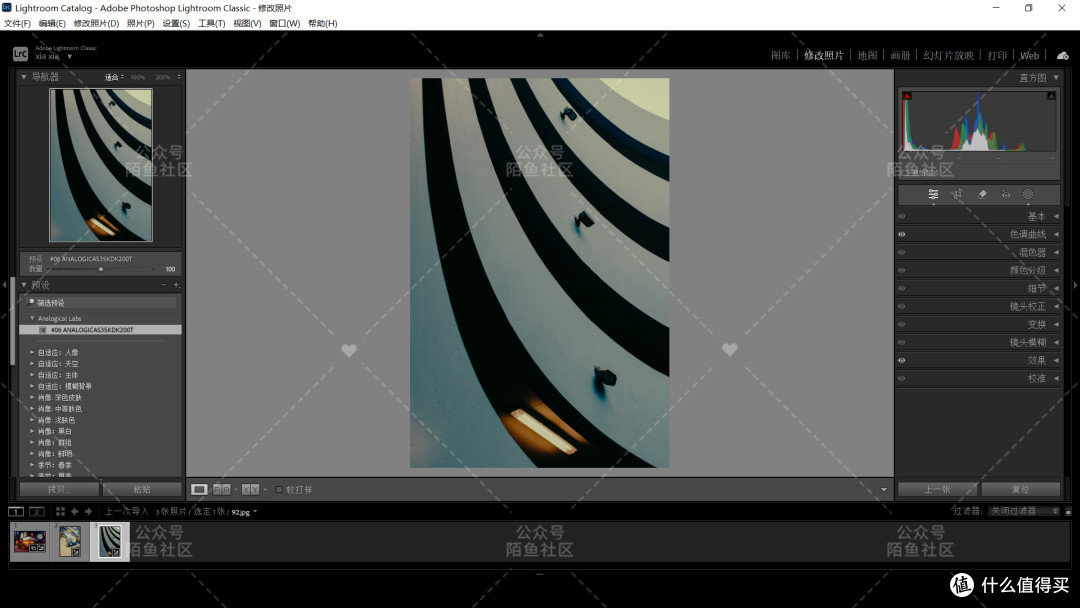Collapse the Analogical Labs preset group

coord(32,318)
